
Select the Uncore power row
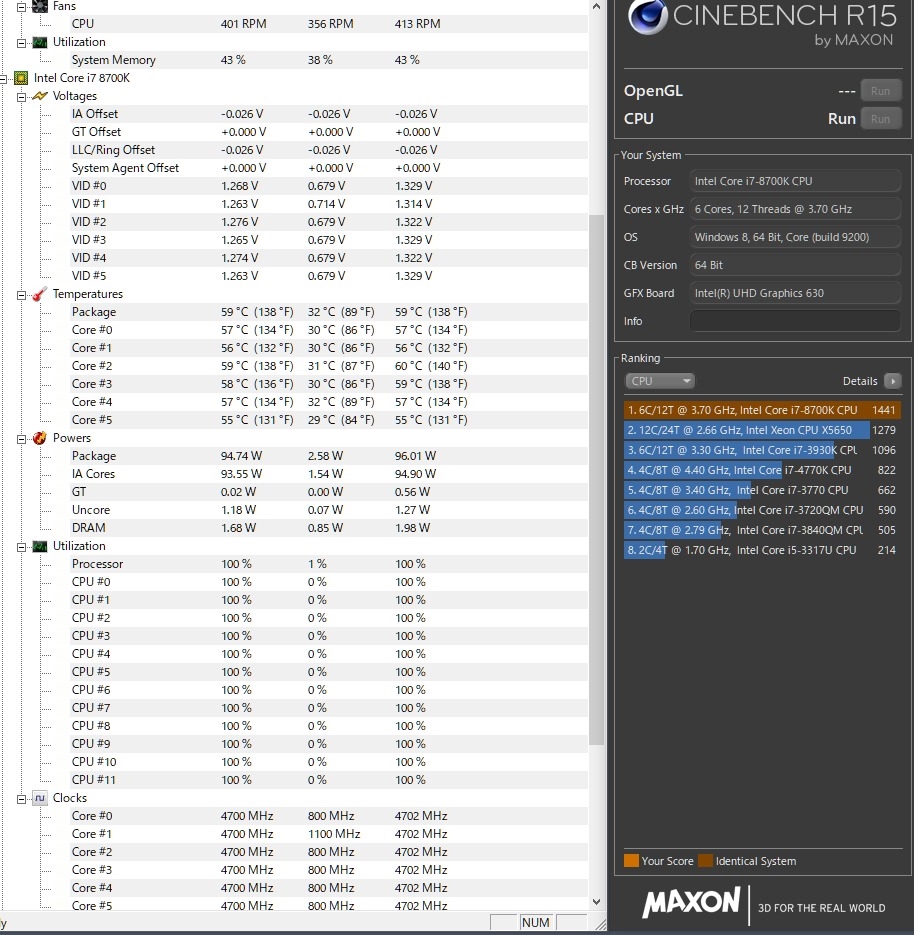click(x=329, y=510)
